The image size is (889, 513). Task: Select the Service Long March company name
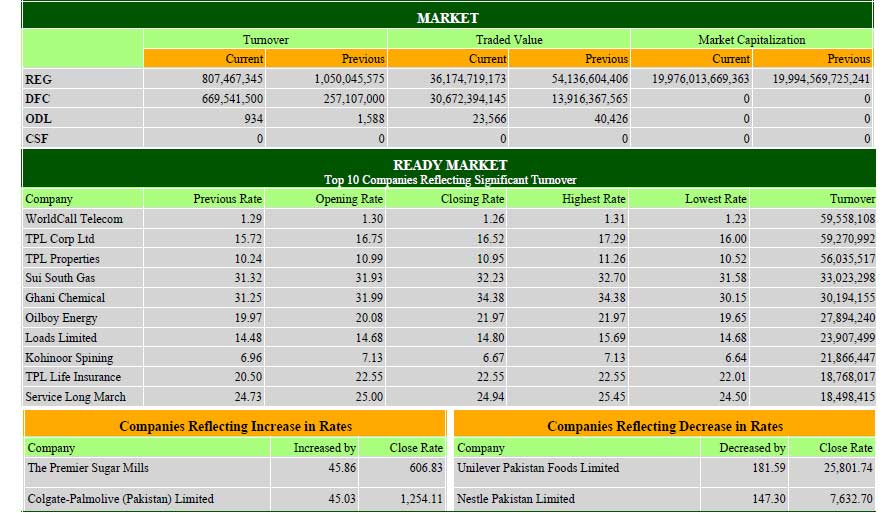[x=75, y=397]
